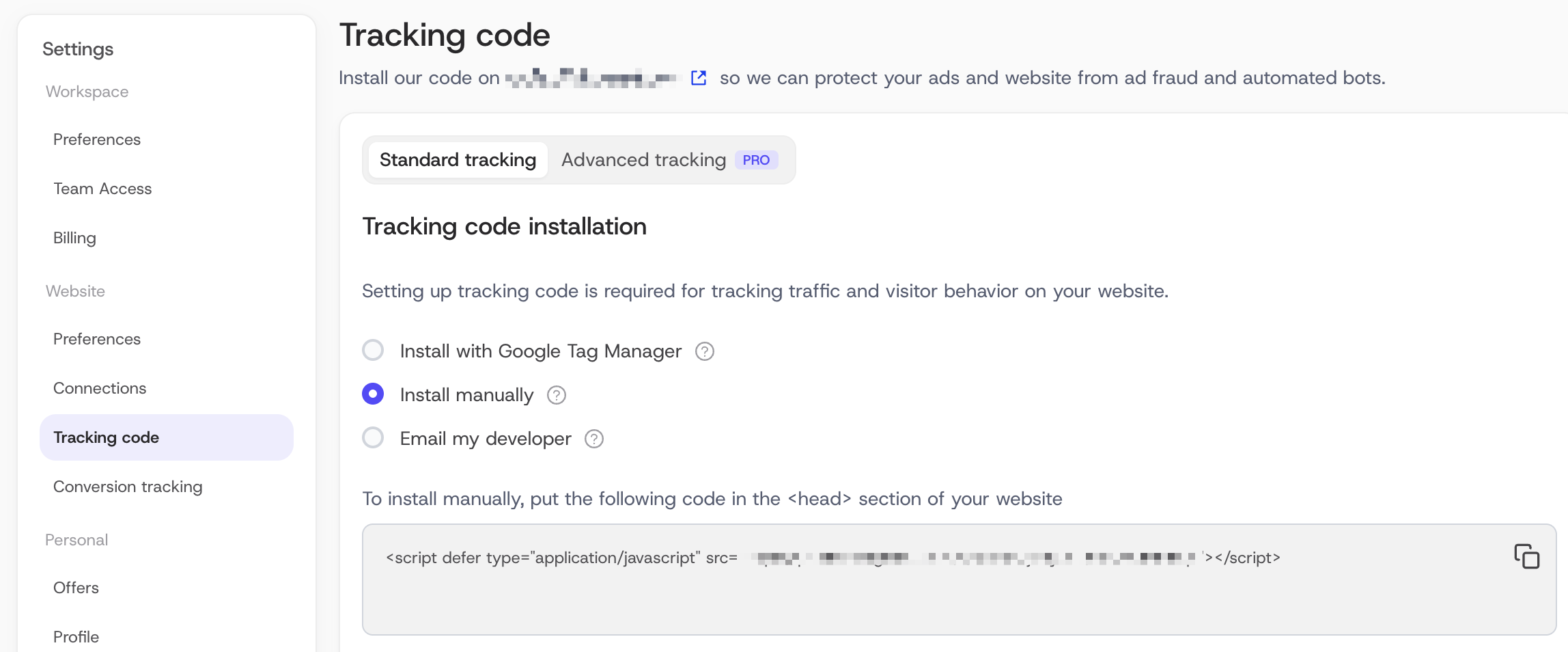Image resolution: width=1568 pixels, height=652 pixels.
Task: Click the Personal section heading
Action: coord(76,540)
